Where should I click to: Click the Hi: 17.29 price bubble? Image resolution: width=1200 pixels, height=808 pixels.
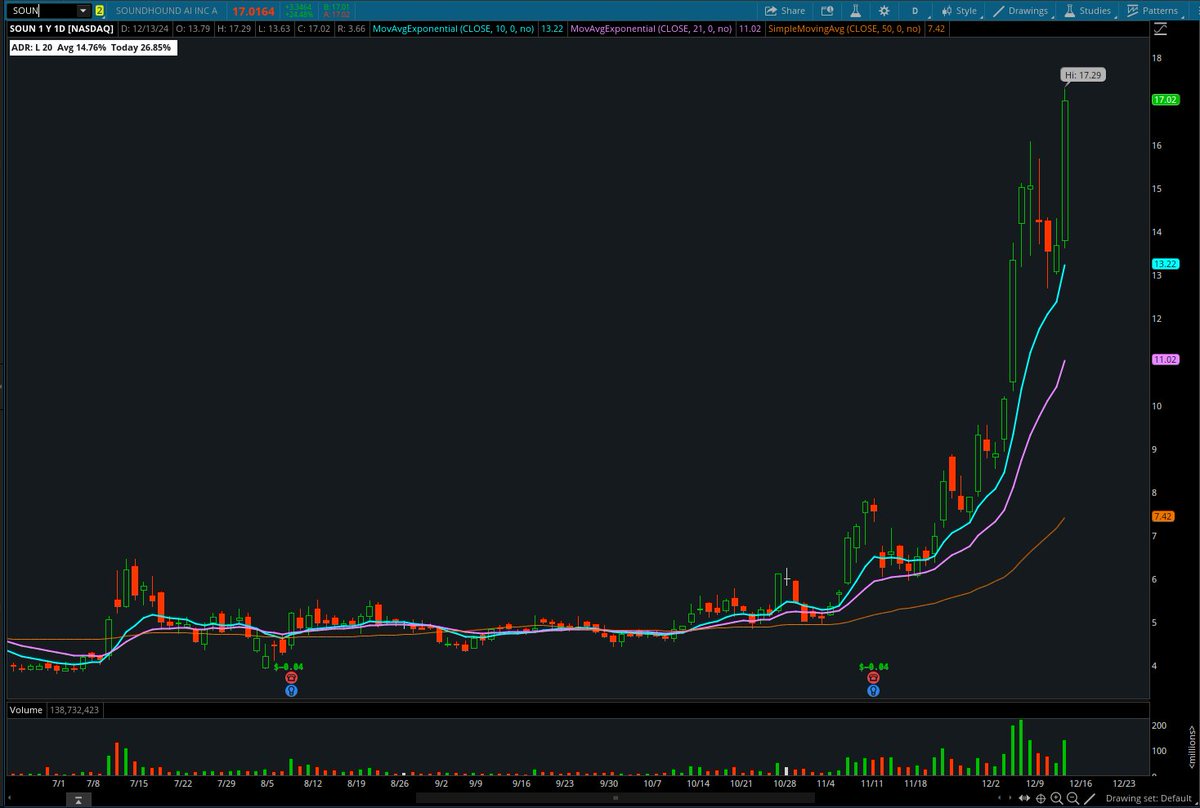click(1083, 75)
